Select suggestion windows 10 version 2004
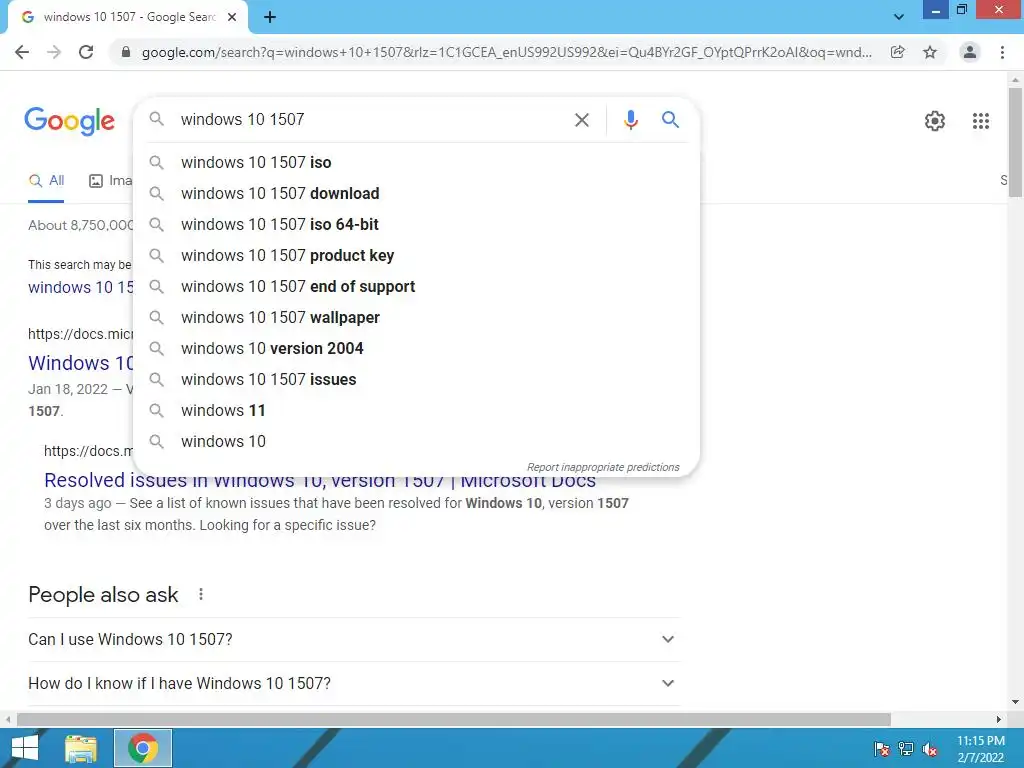1024x768 pixels. pos(416,348)
